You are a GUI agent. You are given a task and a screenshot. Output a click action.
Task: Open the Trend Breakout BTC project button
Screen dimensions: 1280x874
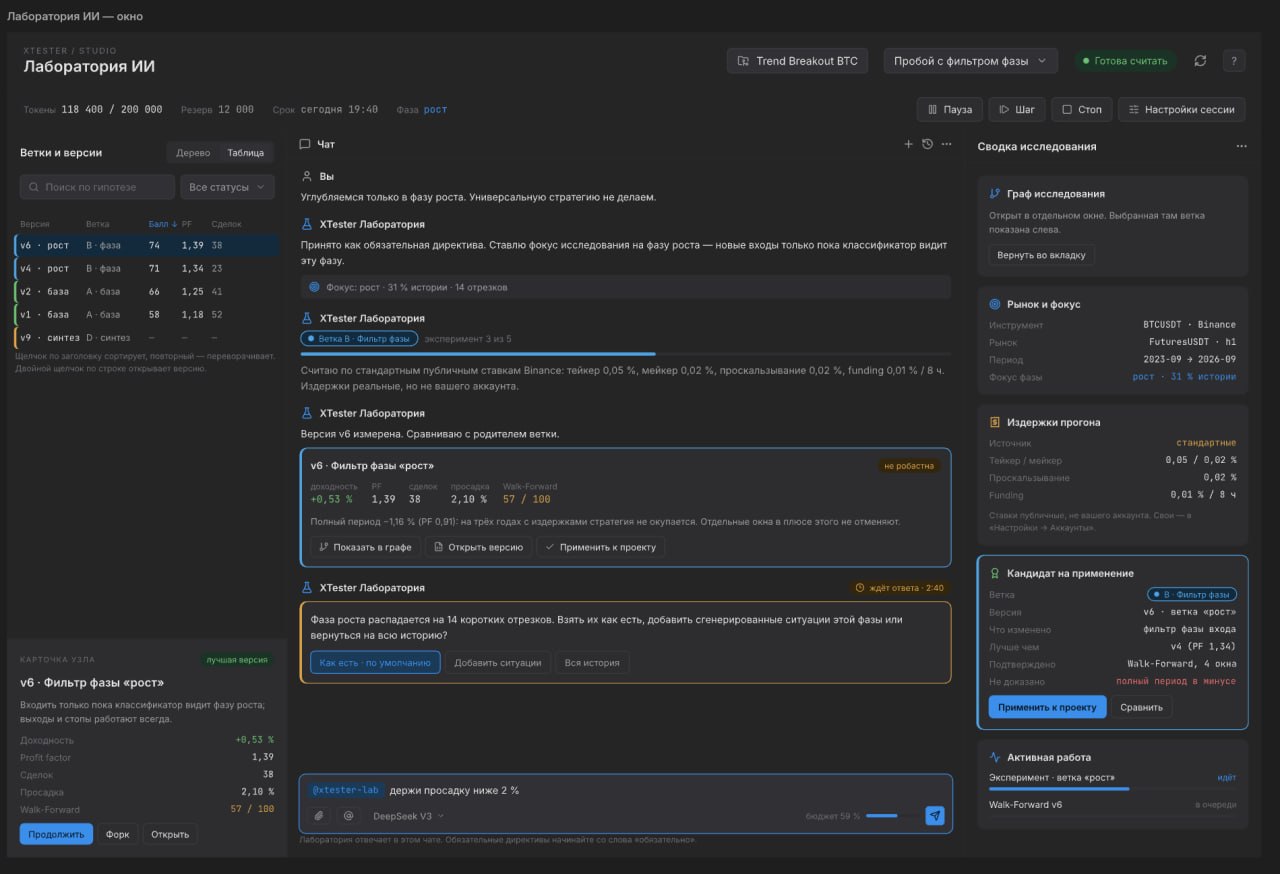797,61
